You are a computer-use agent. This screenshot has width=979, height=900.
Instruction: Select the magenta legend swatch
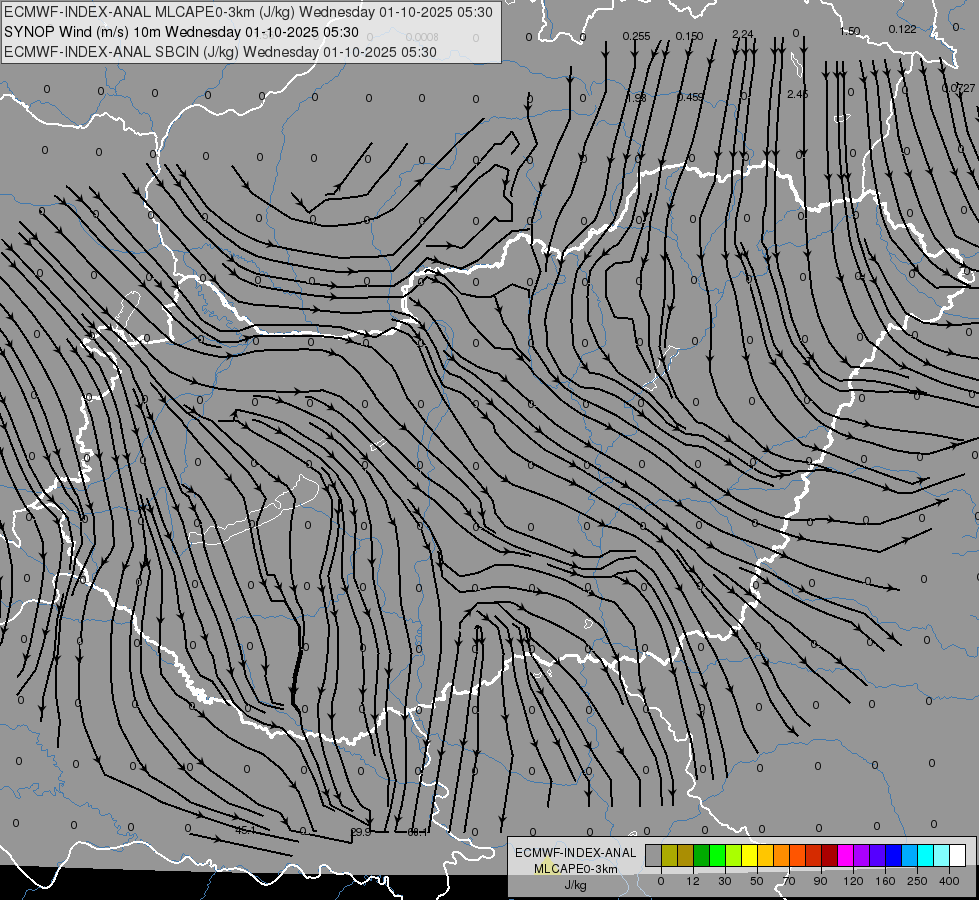[x=845, y=855]
